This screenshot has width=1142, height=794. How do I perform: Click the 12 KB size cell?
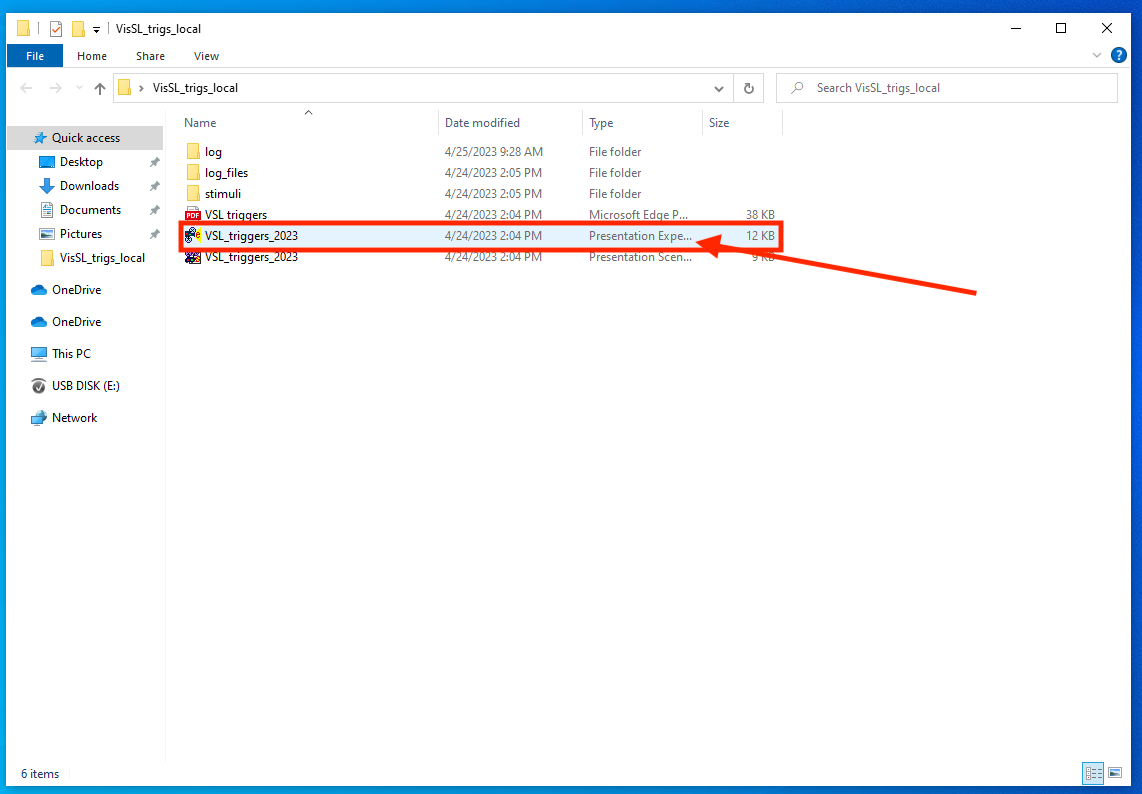(760, 236)
